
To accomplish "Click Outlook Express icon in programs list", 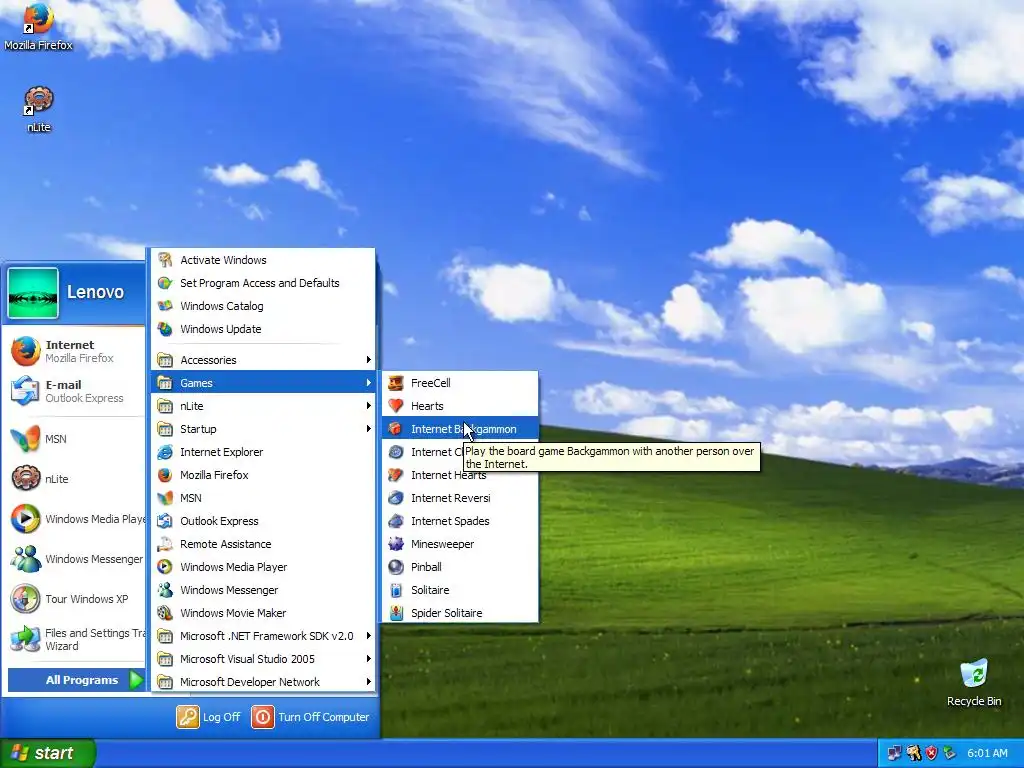I will point(165,521).
